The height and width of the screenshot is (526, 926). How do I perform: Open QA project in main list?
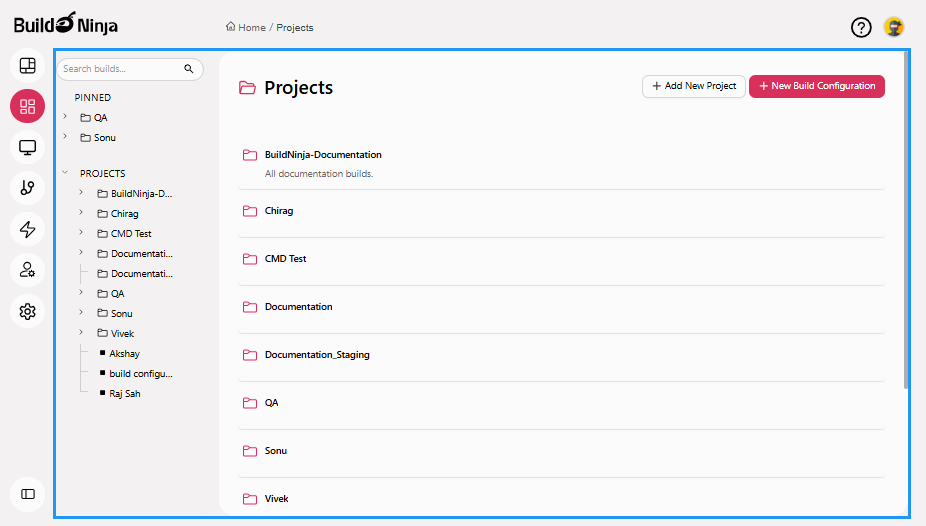pos(271,403)
